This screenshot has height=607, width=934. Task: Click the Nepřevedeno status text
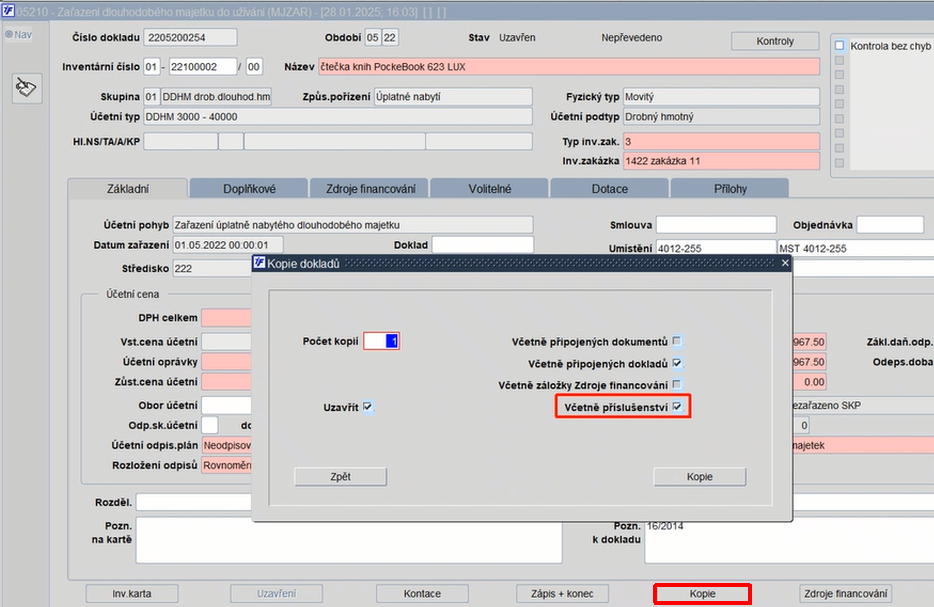pyautogui.click(x=631, y=38)
